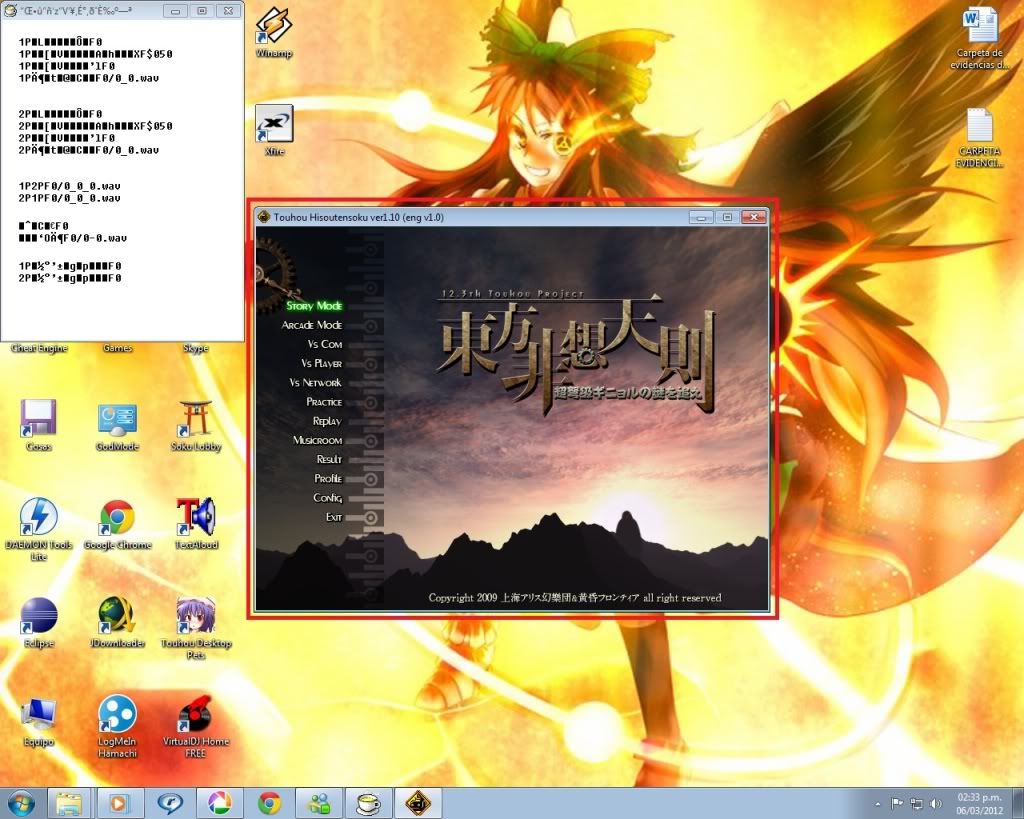Click the Copyright 2009 text in the game

[575, 598]
